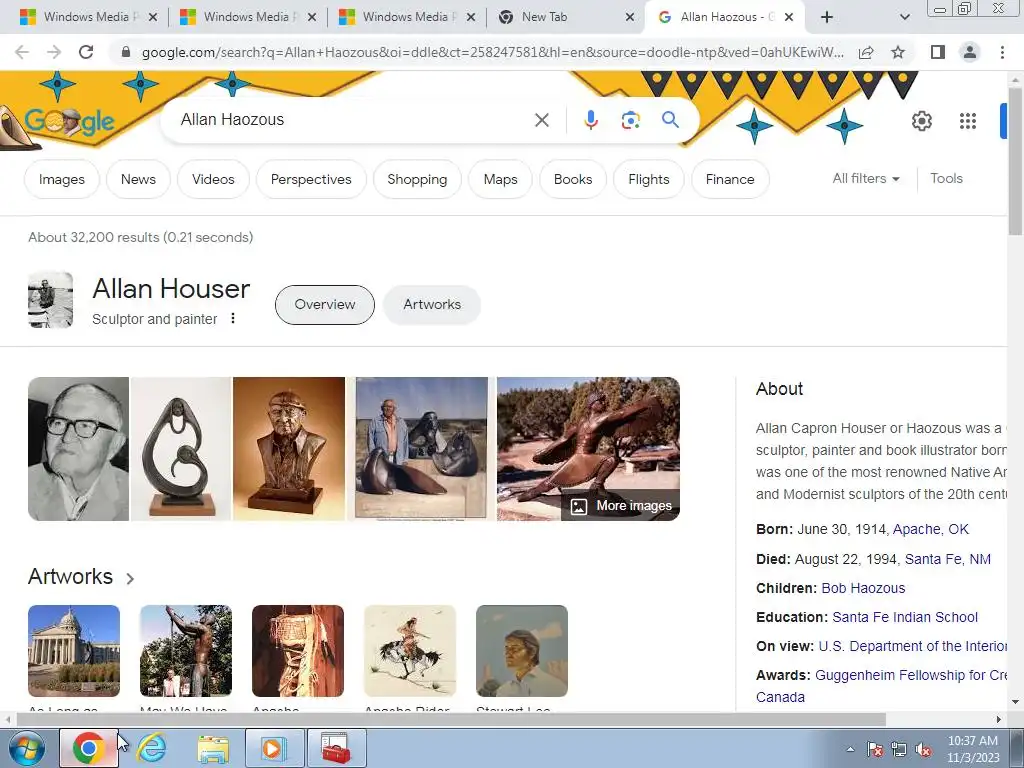Switch to the first Windows Media tab
The height and width of the screenshot is (768, 1024).
pyautogui.click(x=88, y=17)
